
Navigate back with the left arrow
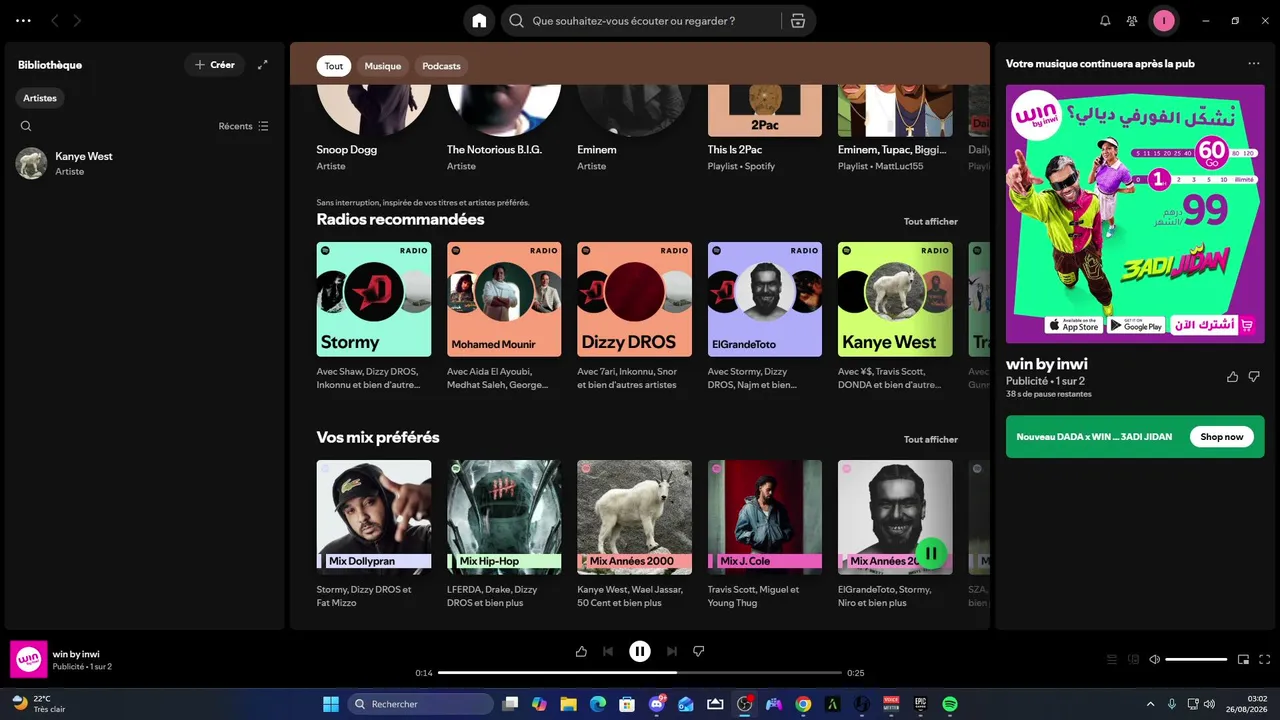[x=55, y=21]
